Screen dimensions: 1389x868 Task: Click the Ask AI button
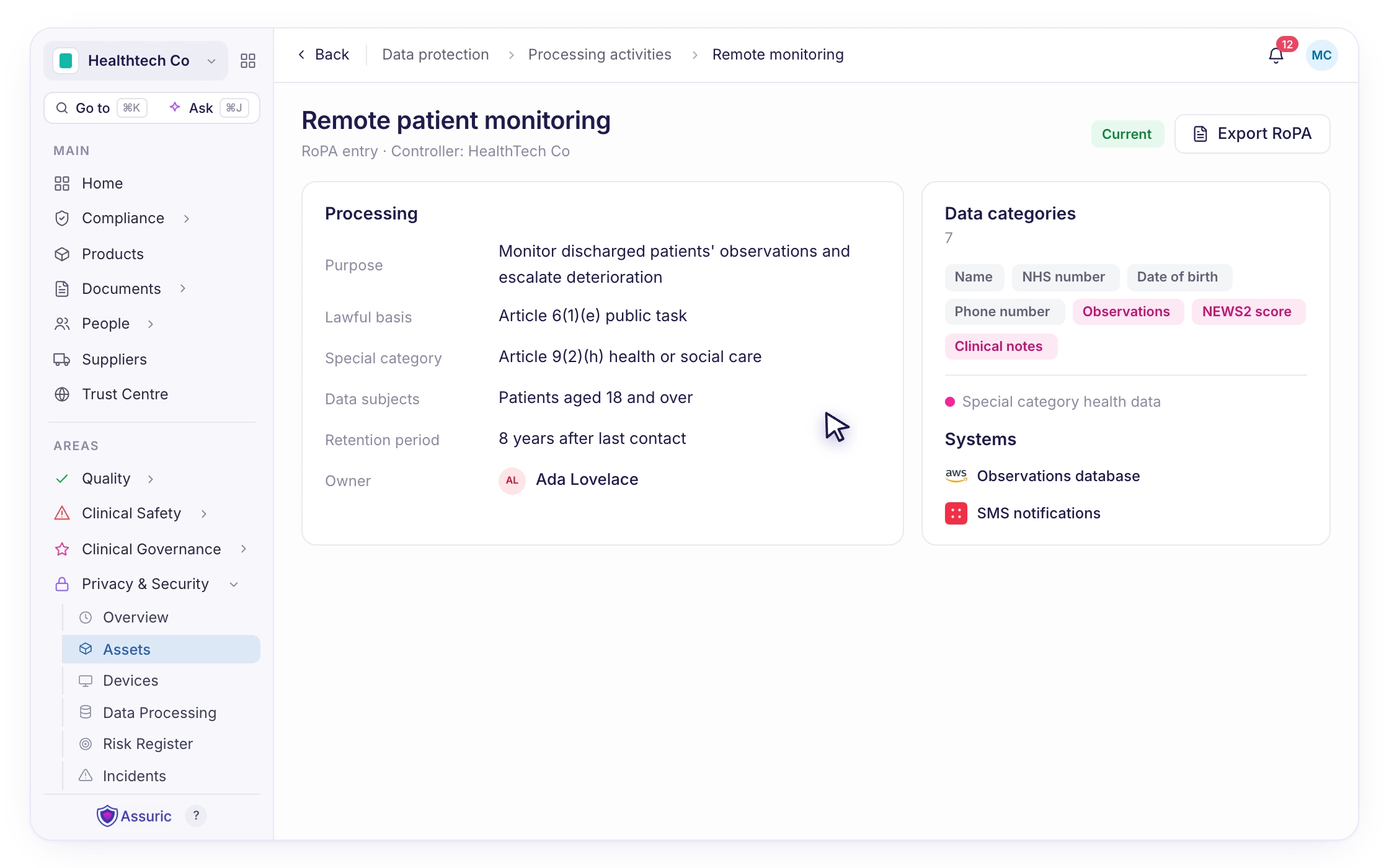click(208, 108)
